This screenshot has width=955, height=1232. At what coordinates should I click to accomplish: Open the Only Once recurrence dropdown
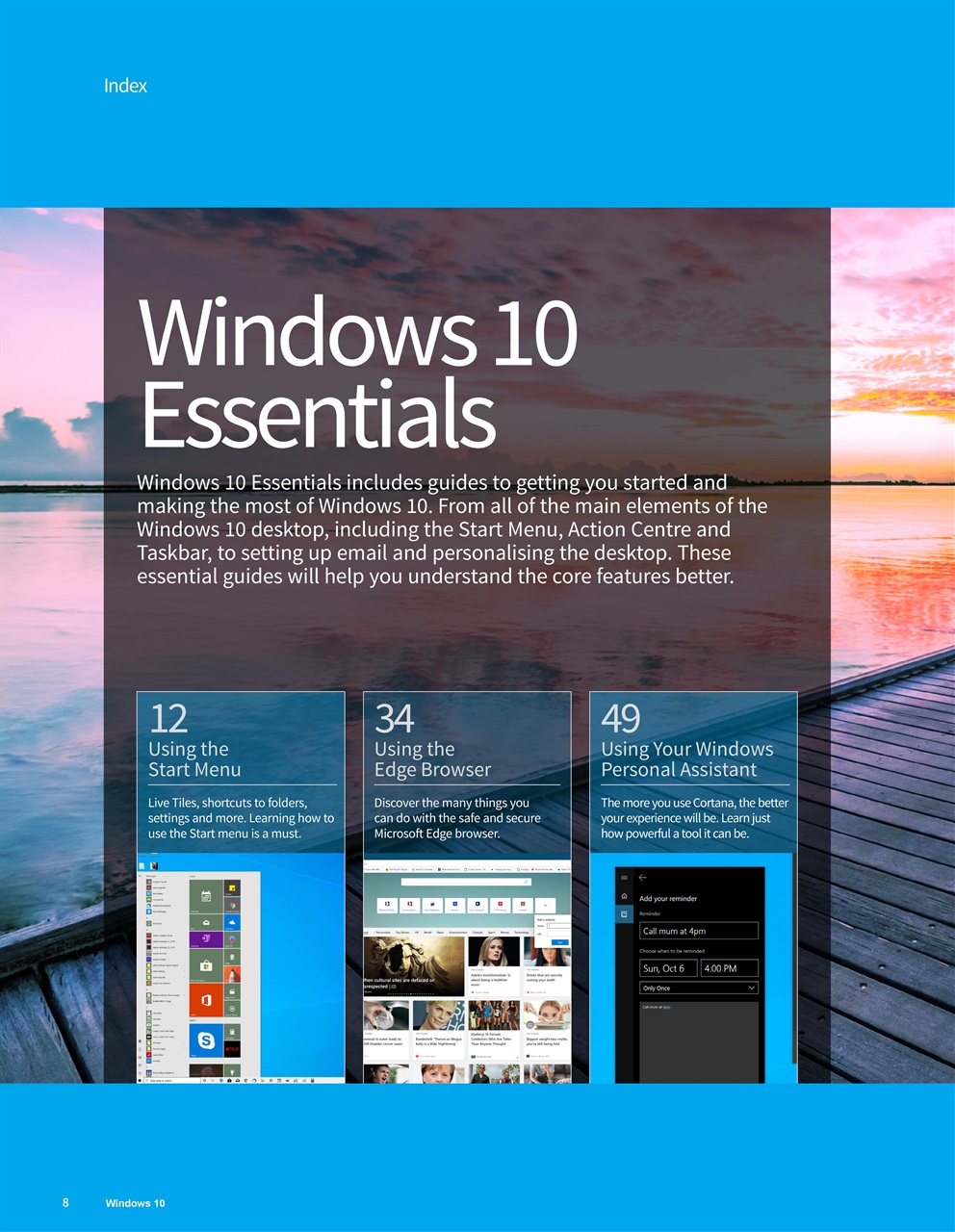click(698, 988)
